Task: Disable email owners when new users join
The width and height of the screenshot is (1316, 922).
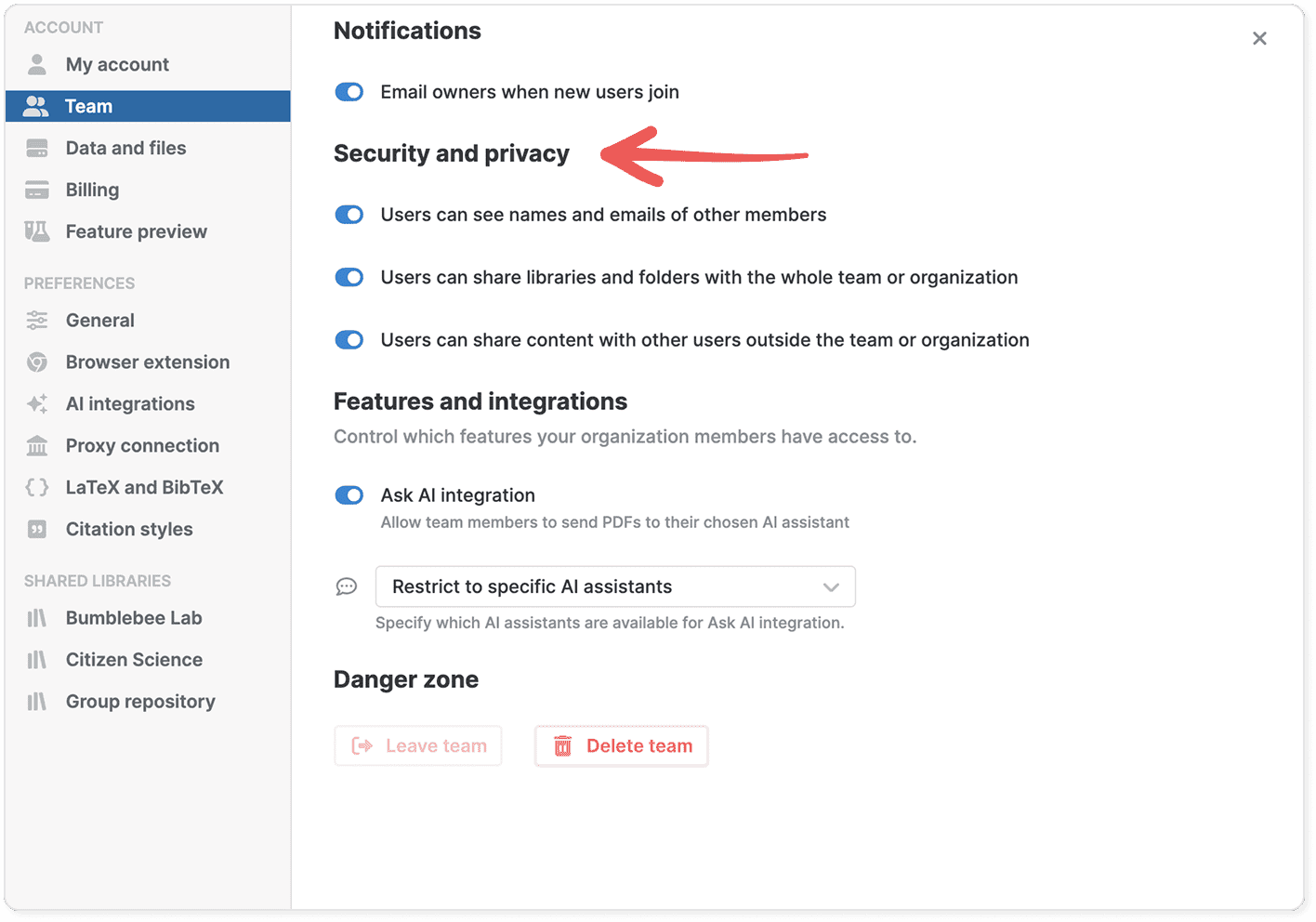Action: click(349, 92)
